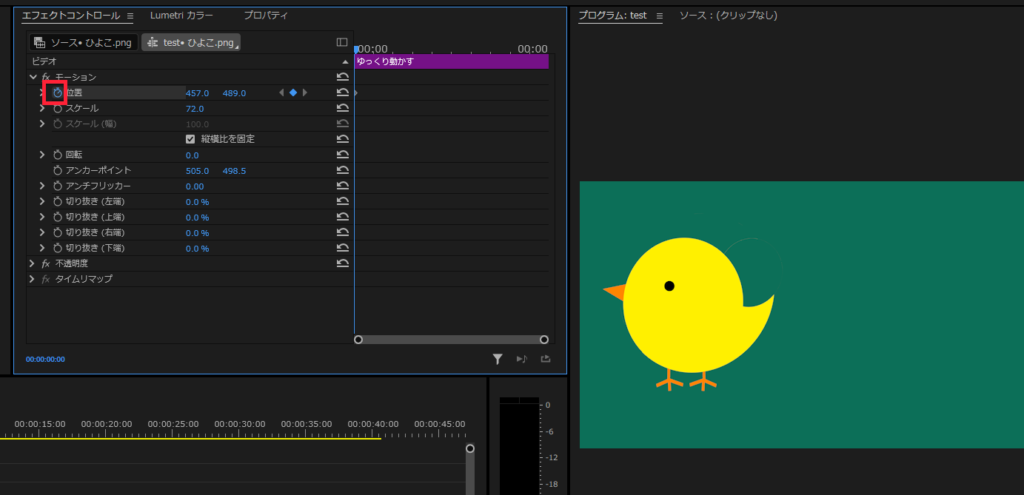The height and width of the screenshot is (495, 1024).
Task: Reset the 位置 parameter
Action: pos(343,93)
